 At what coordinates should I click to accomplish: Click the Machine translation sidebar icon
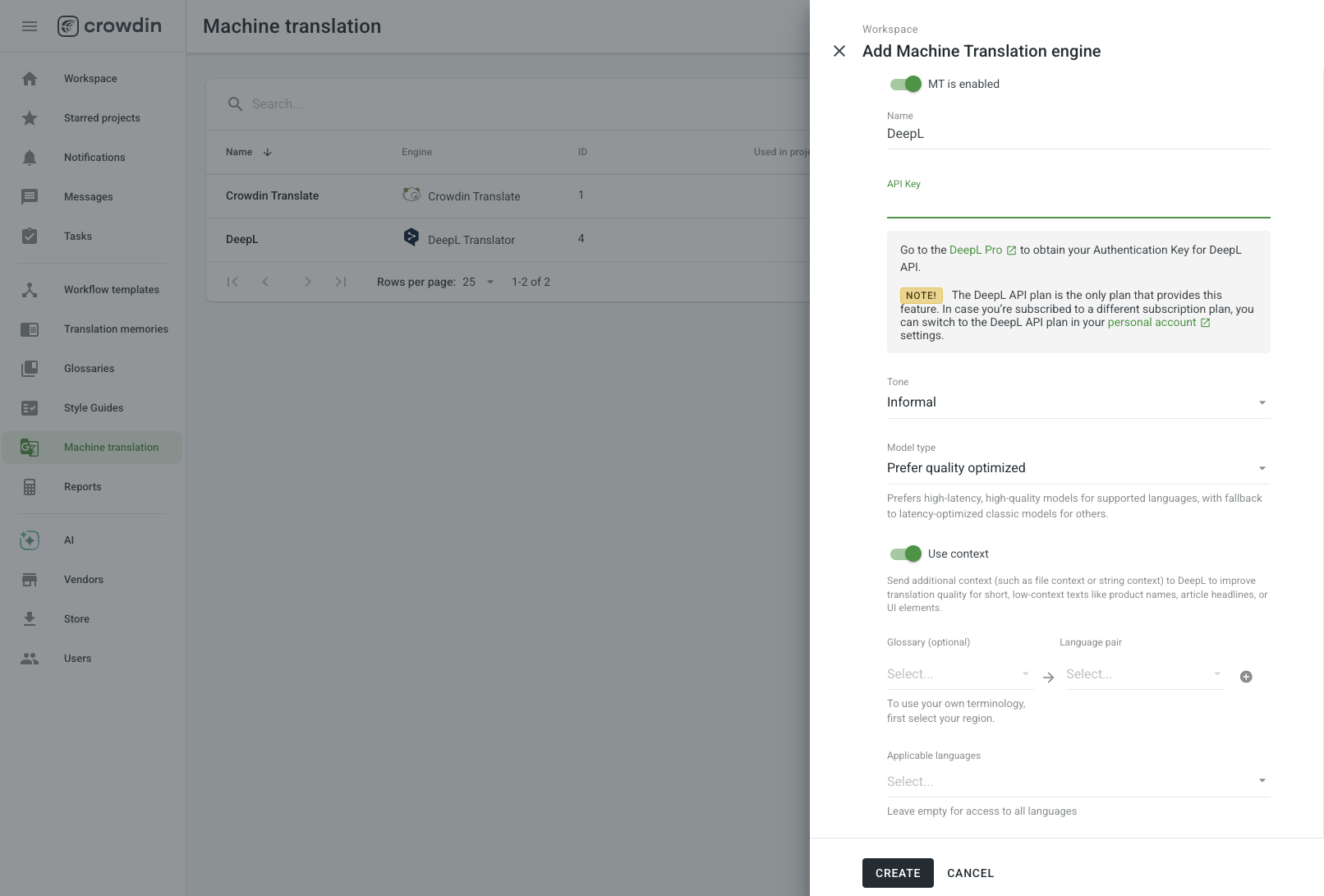(30, 448)
